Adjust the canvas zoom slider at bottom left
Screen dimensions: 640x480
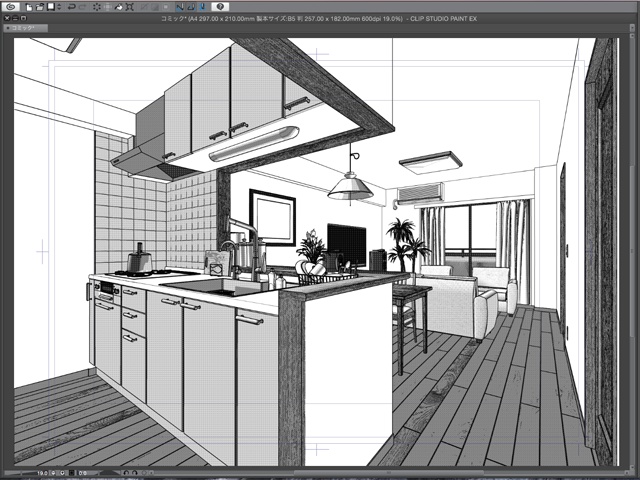coord(21,473)
